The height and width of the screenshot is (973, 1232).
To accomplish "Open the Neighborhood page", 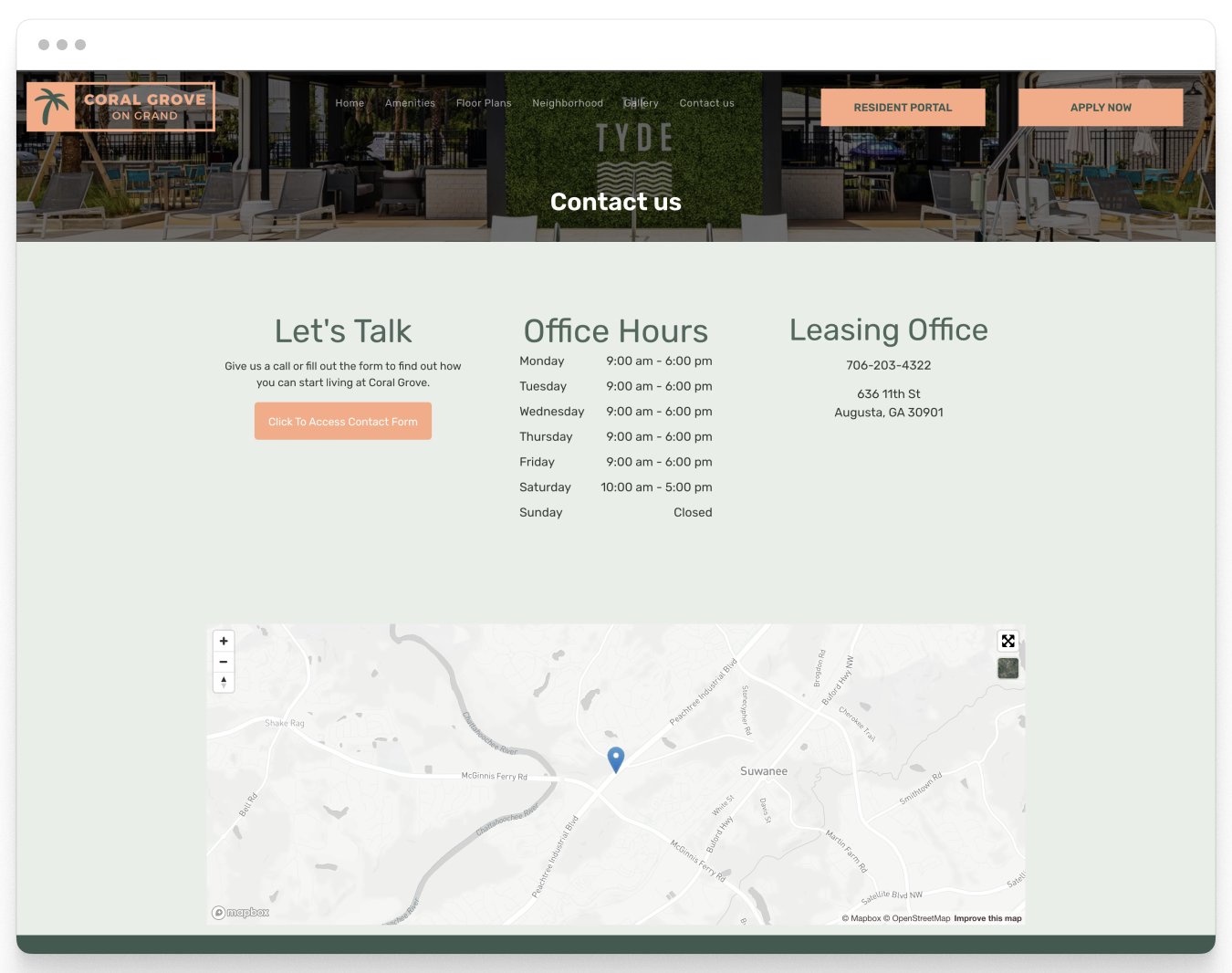I will coord(568,102).
